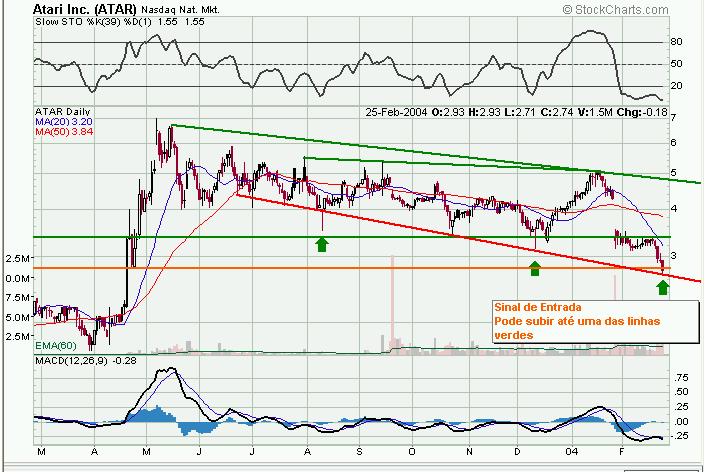Click the F month marker on time axis
The image size is (704, 472).
tap(622, 451)
